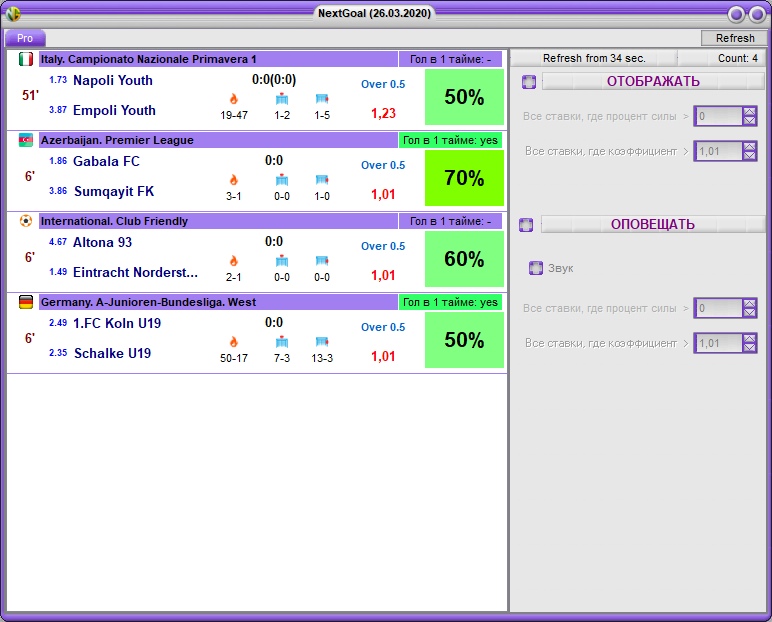Screen dimensions: 772x622
Task: Click the 50% strength box for Koln U19
Action: pyautogui.click(x=464, y=340)
